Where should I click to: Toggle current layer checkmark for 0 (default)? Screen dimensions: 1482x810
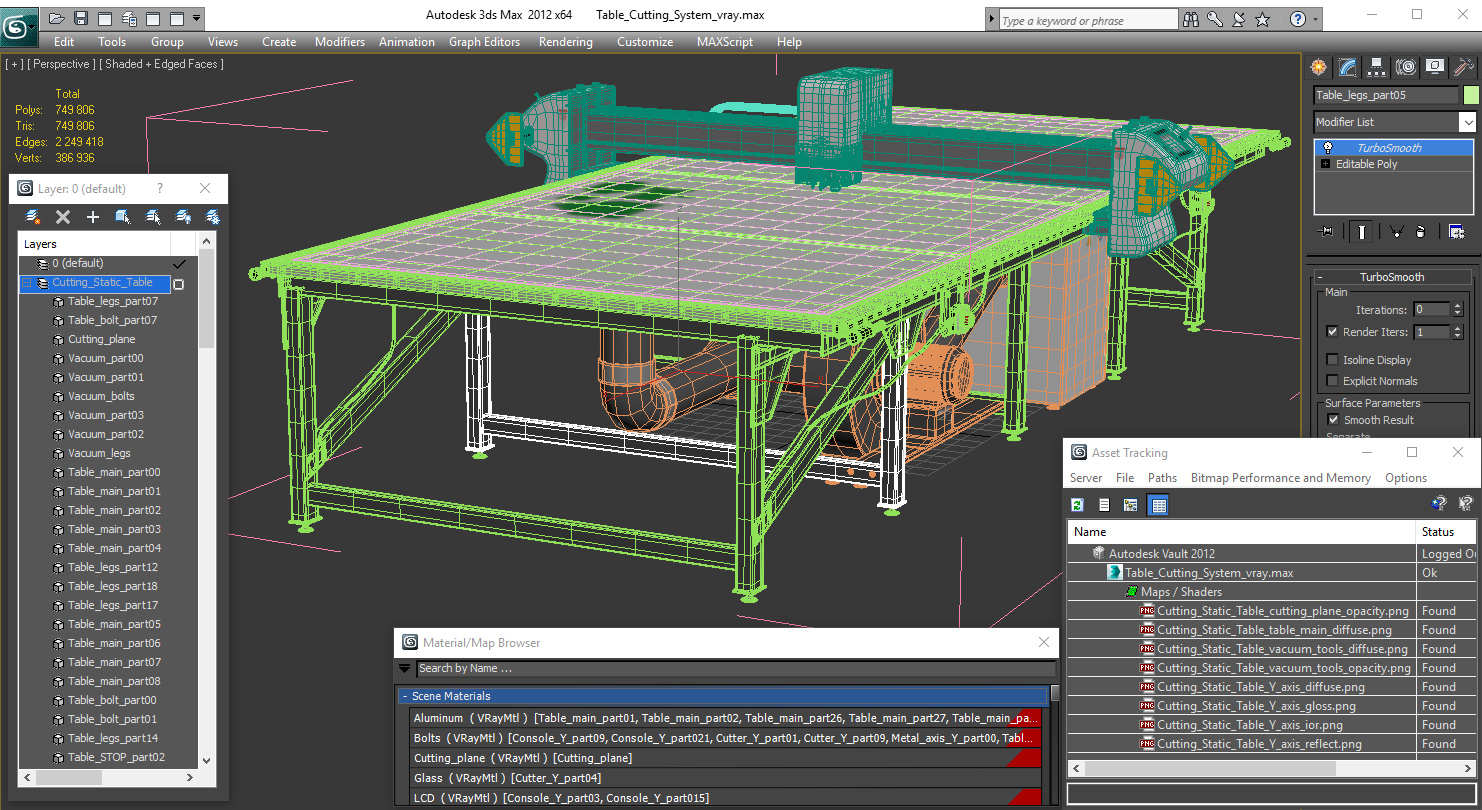coord(180,264)
